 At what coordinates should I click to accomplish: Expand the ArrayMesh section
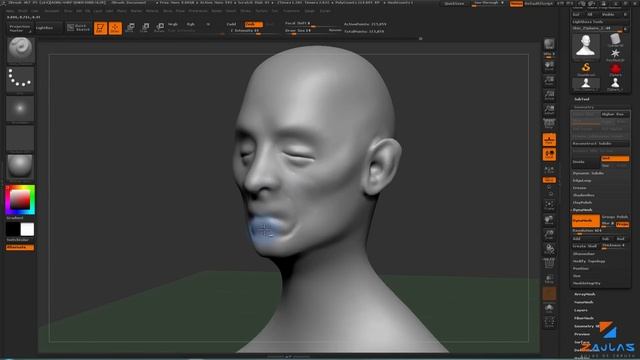coord(585,294)
